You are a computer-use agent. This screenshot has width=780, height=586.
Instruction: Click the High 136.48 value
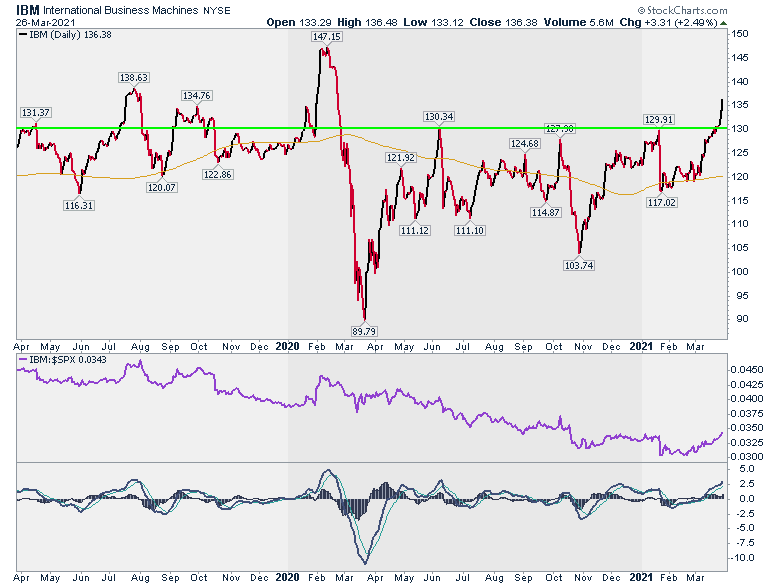click(x=367, y=22)
